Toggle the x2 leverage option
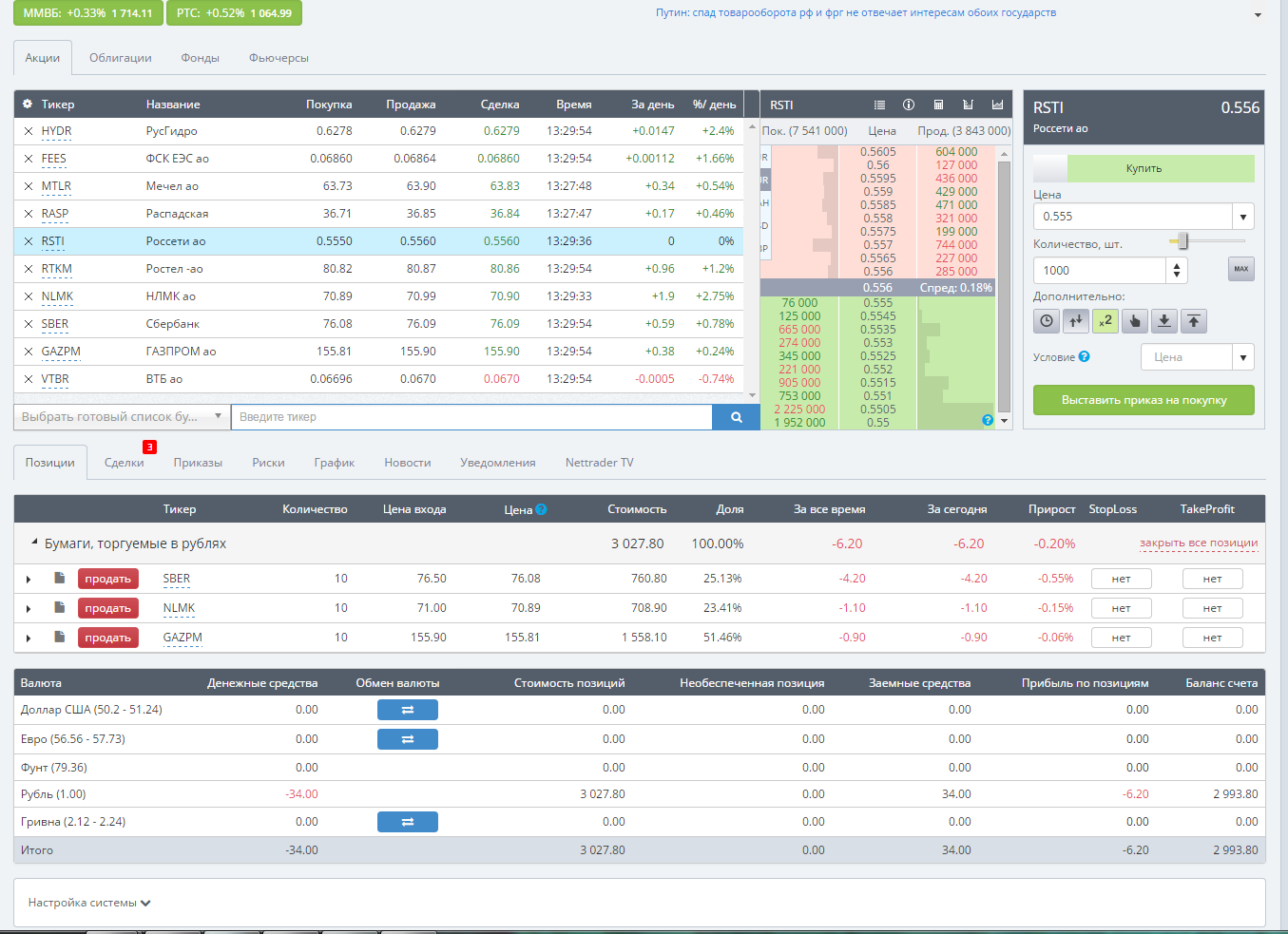The height and width of the screenshot is (934, 1288). coord(1105,321)
